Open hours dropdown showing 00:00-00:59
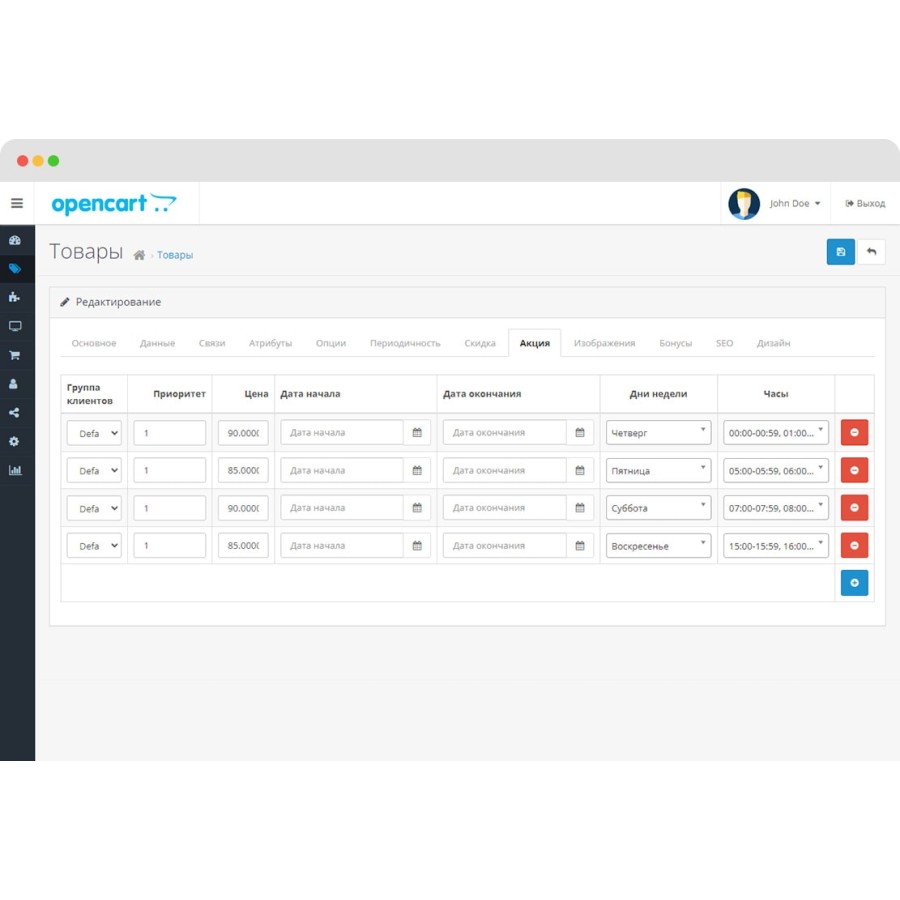The height and width of the screenshot is (900, 900). 775,432
